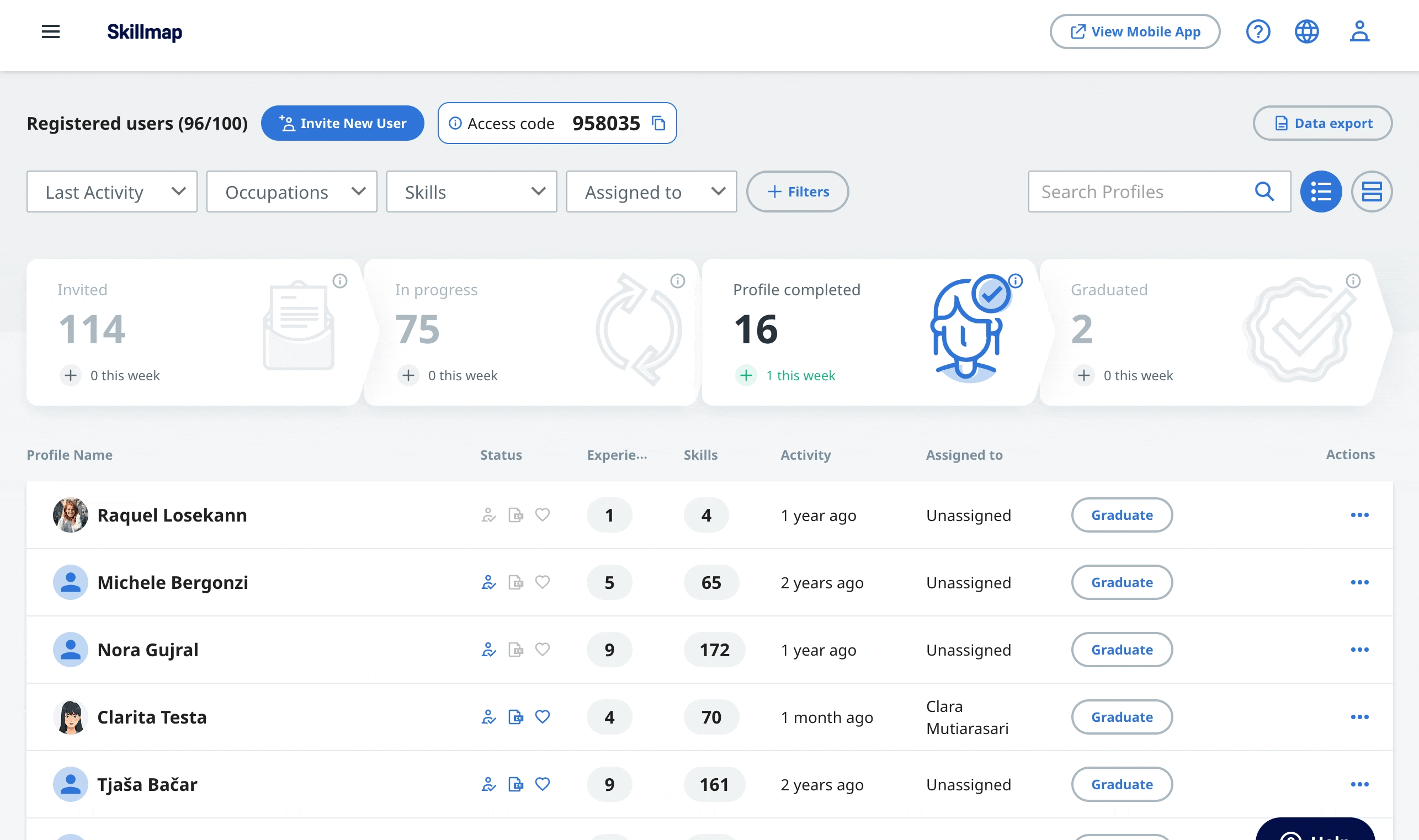This screenshot has width=1419, height=840.
Task: Click the Access code info icon
Action: (455, 124)
